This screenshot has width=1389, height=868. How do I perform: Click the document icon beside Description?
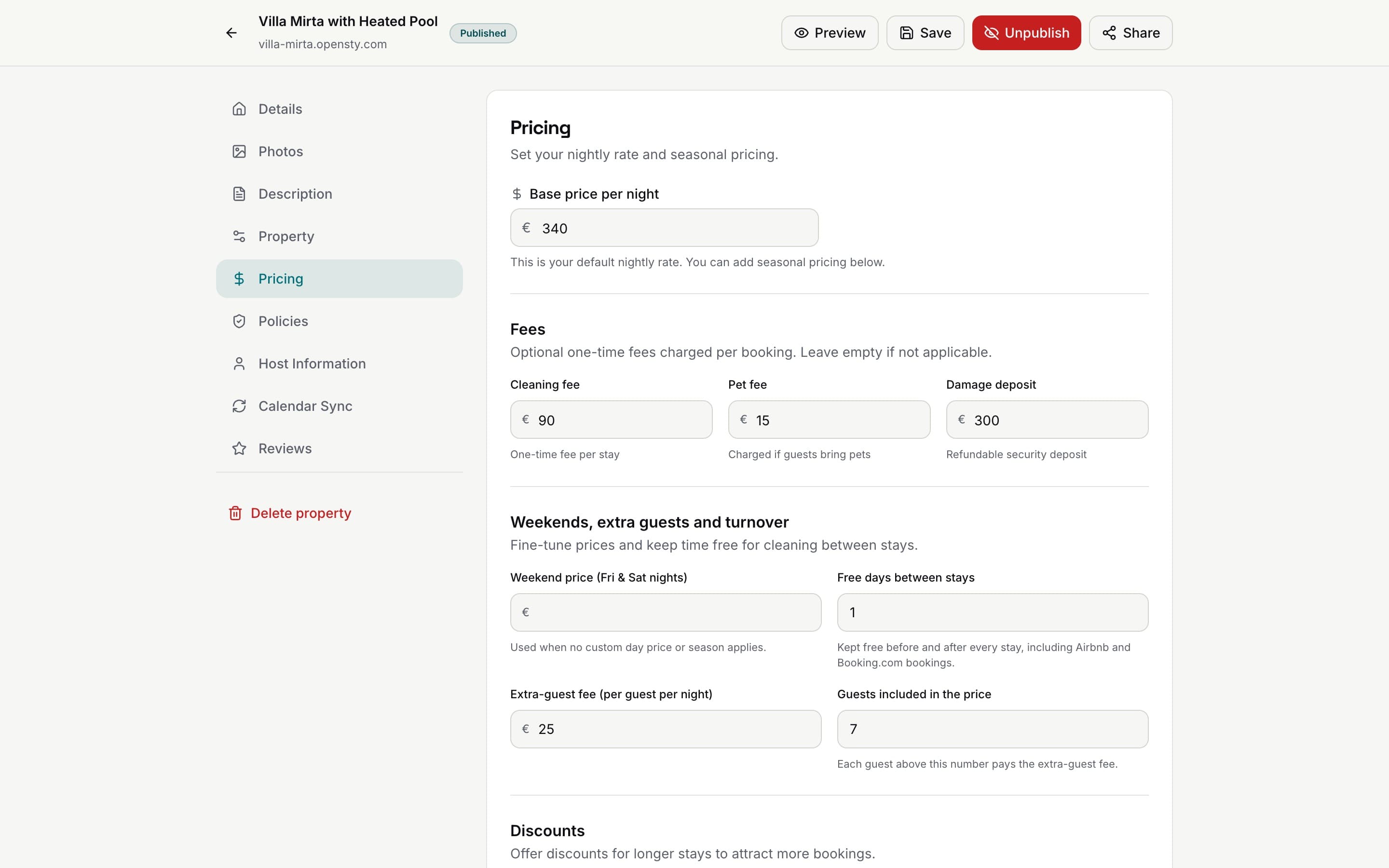[x=239, y=194]
